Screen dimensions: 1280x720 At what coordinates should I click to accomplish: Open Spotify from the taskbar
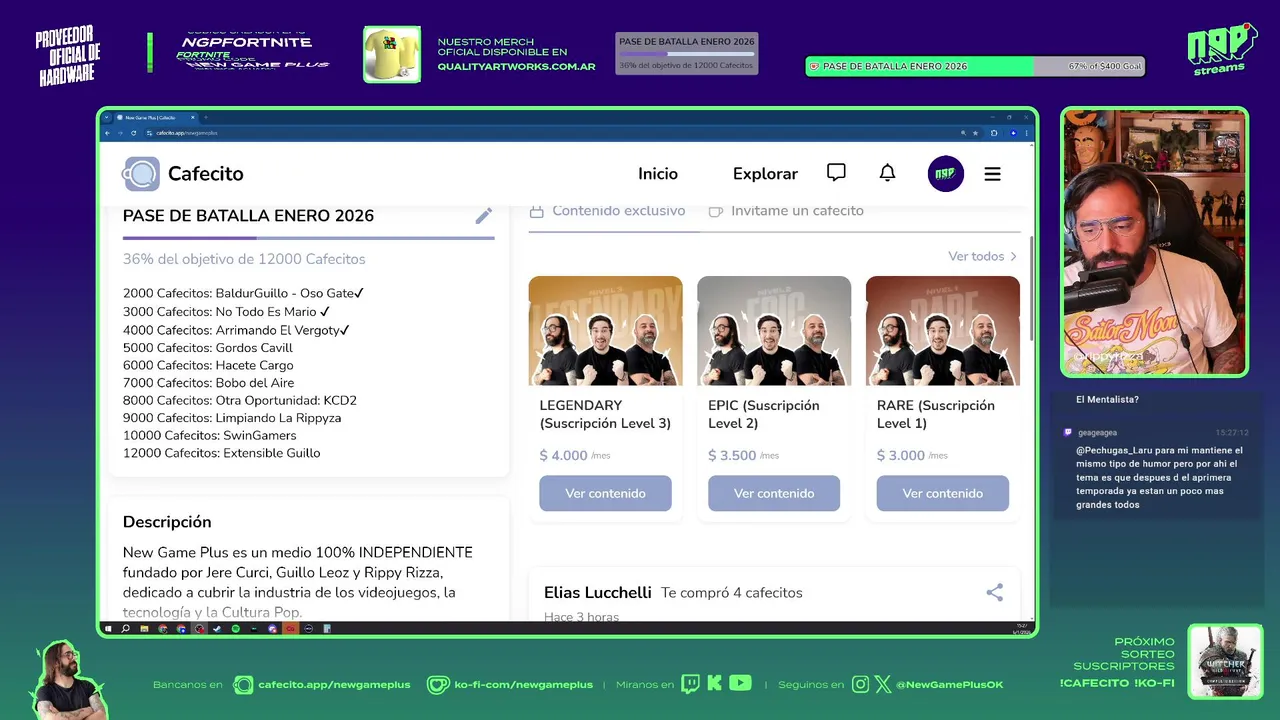pyautogui.click(x=236, y=629)
